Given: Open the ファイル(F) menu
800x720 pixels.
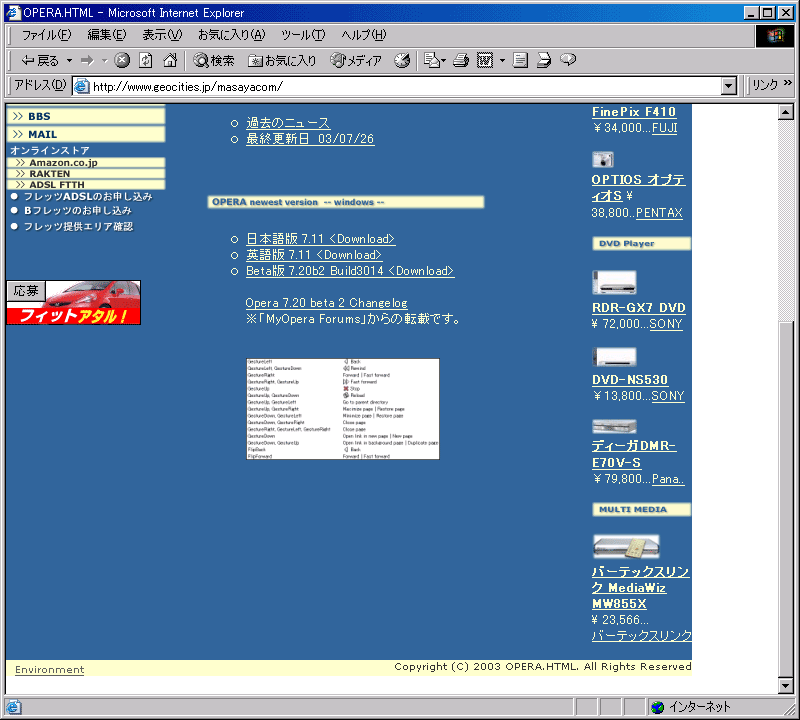Looking at the screenshot, I should (x=46, y=35).
